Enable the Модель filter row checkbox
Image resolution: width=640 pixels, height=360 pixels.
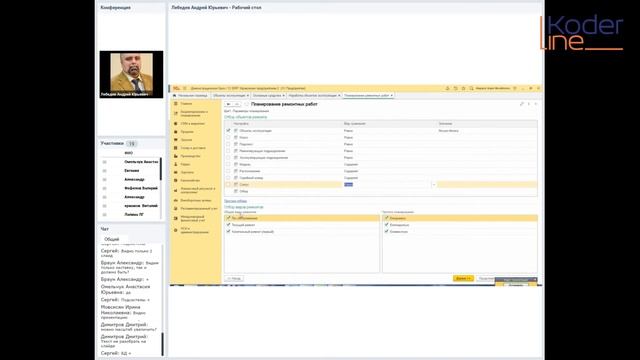(228, 164)
